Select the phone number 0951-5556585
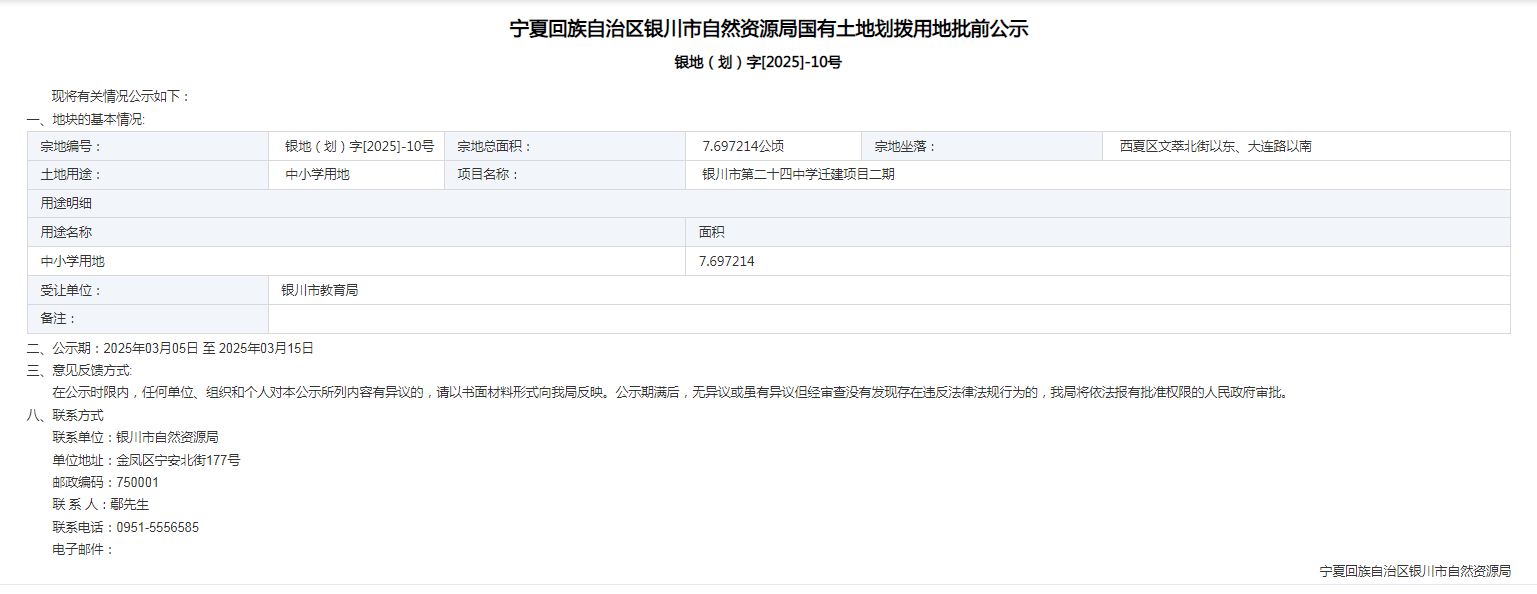This screenshot has height=594, width=1537. (157, 527)
